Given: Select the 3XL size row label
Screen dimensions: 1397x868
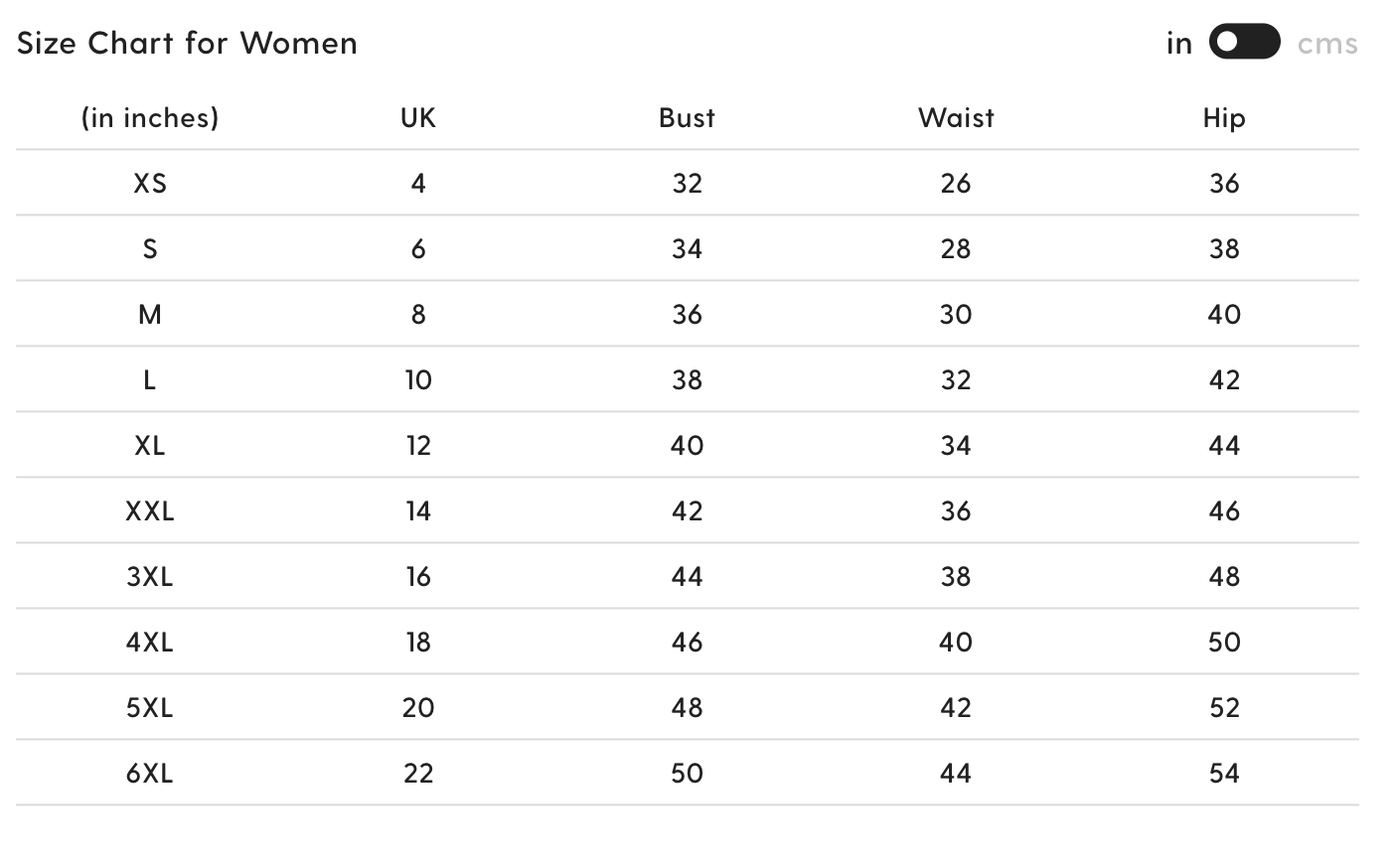Looking at the screenshot, I should coord(150,576).
